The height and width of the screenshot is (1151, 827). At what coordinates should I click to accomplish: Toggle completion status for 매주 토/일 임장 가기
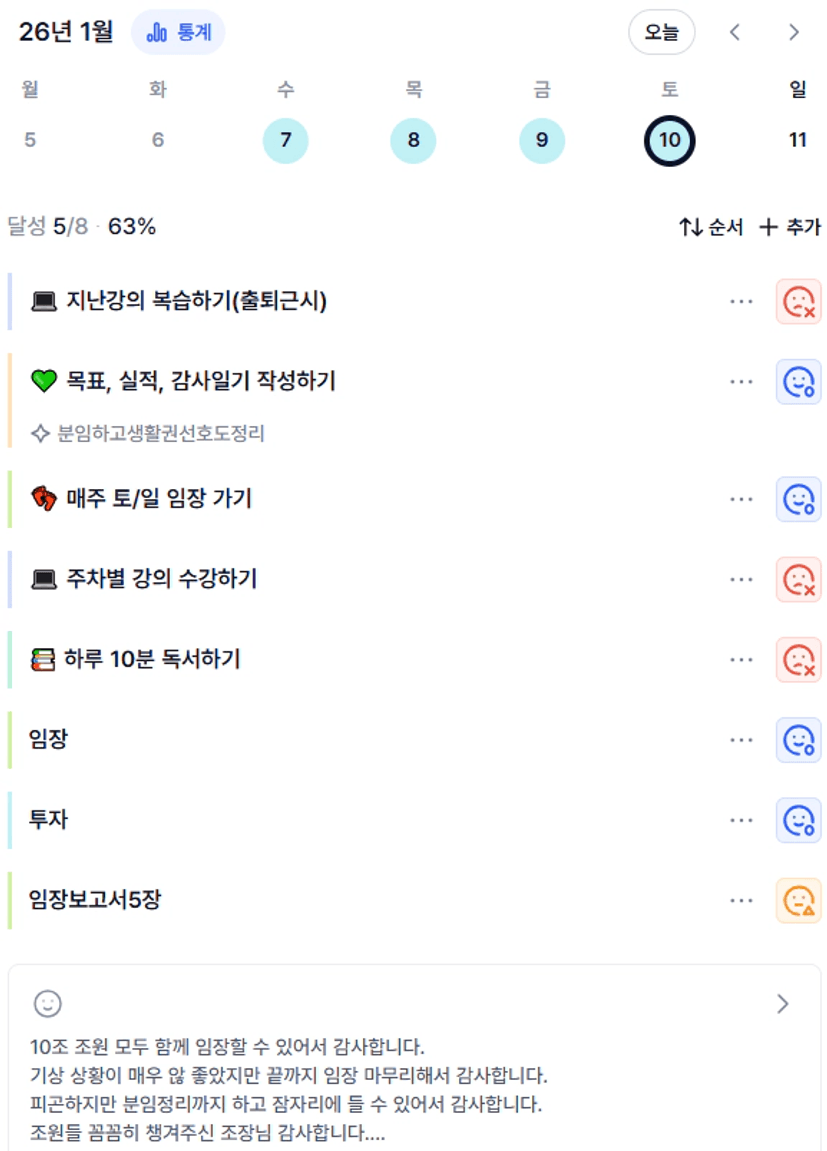point(798,499)
